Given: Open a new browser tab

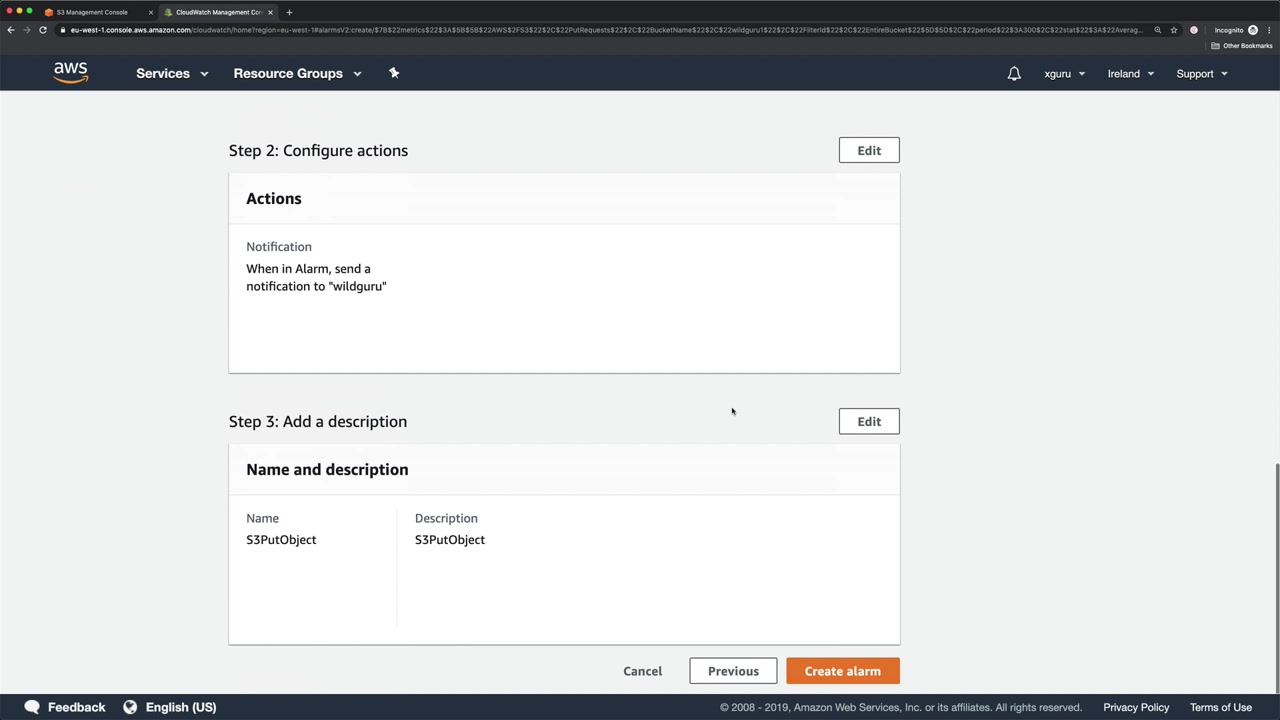Looking at the screenshot, I should click(x=289, y=12).
